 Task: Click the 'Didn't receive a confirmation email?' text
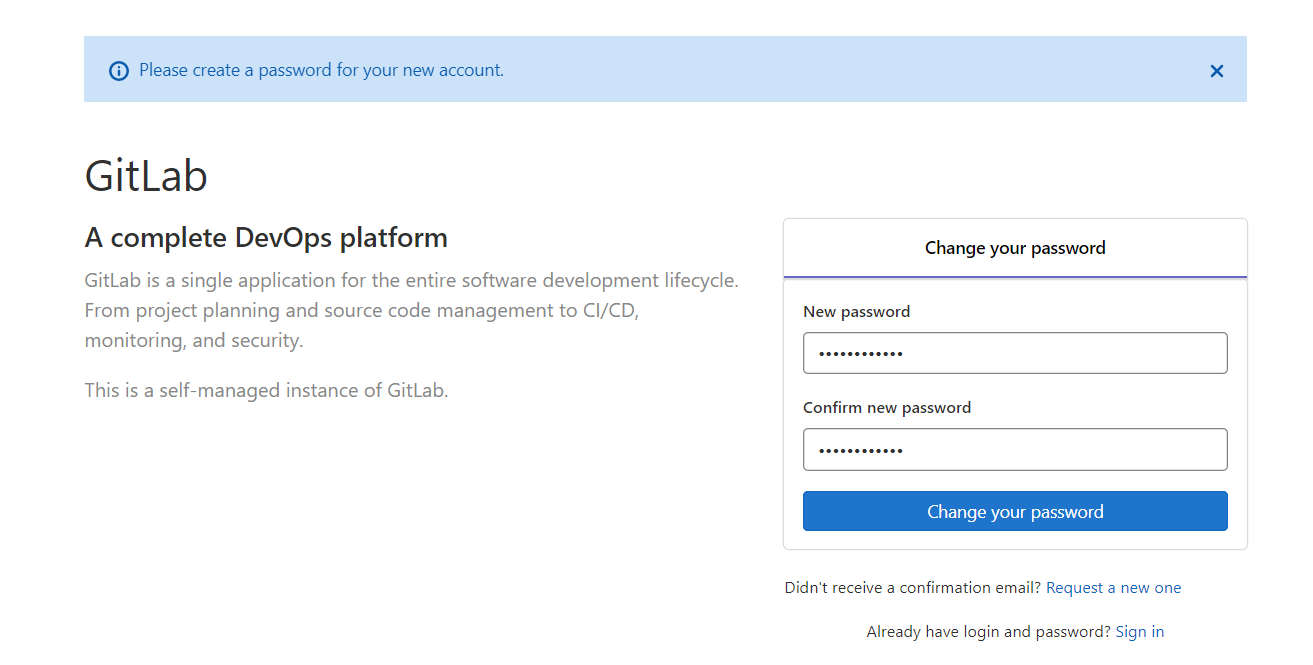[913, 588]
